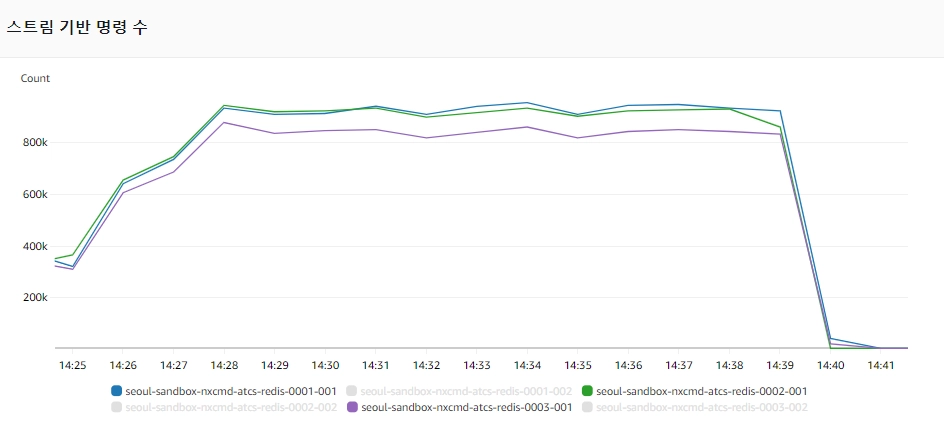Click the 14:40 time axis label
The image size is (944, 423).
click(x=830, y=365)
